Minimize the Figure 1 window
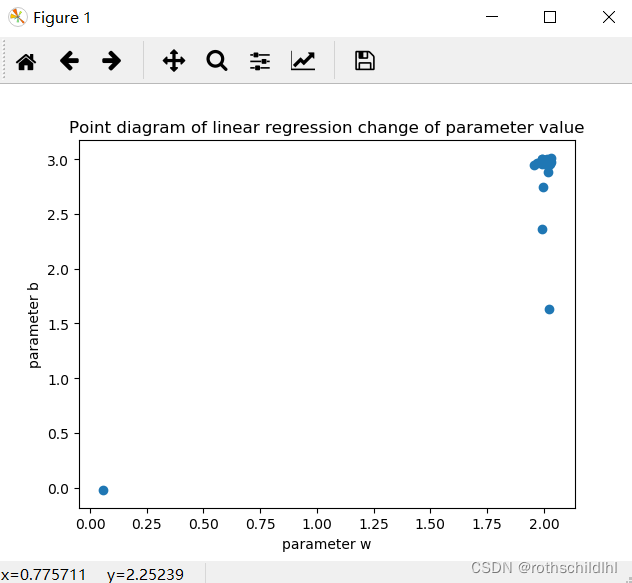632x583 pixels. [491, 17]
